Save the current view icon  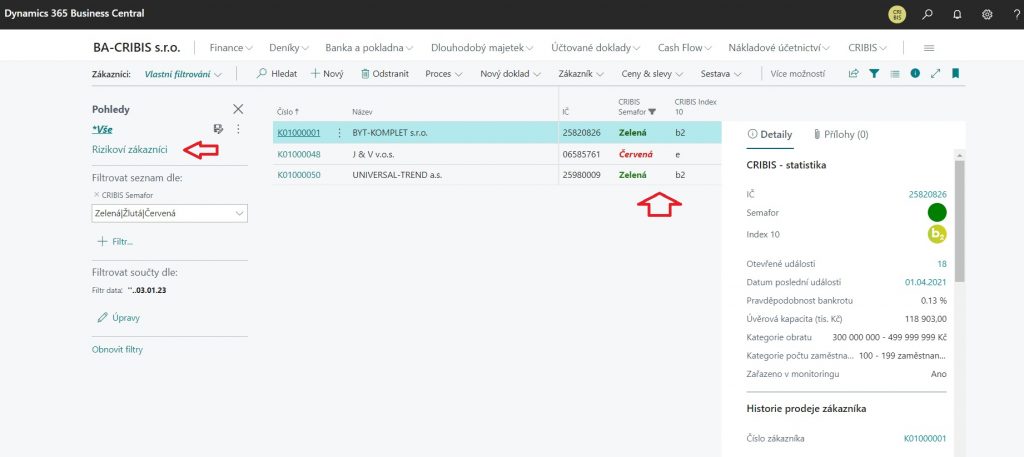(218, 129)
